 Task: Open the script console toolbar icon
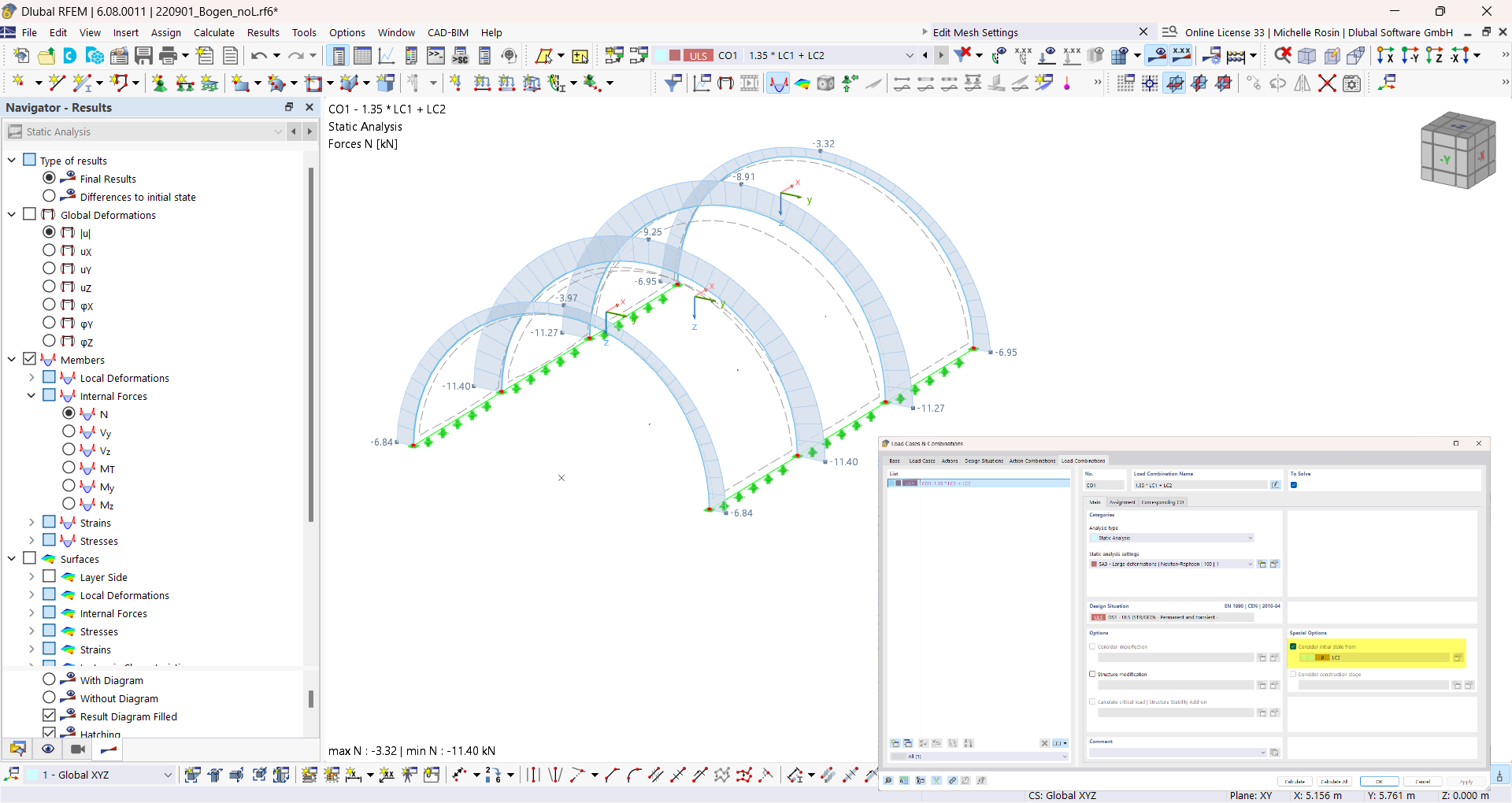435,56
